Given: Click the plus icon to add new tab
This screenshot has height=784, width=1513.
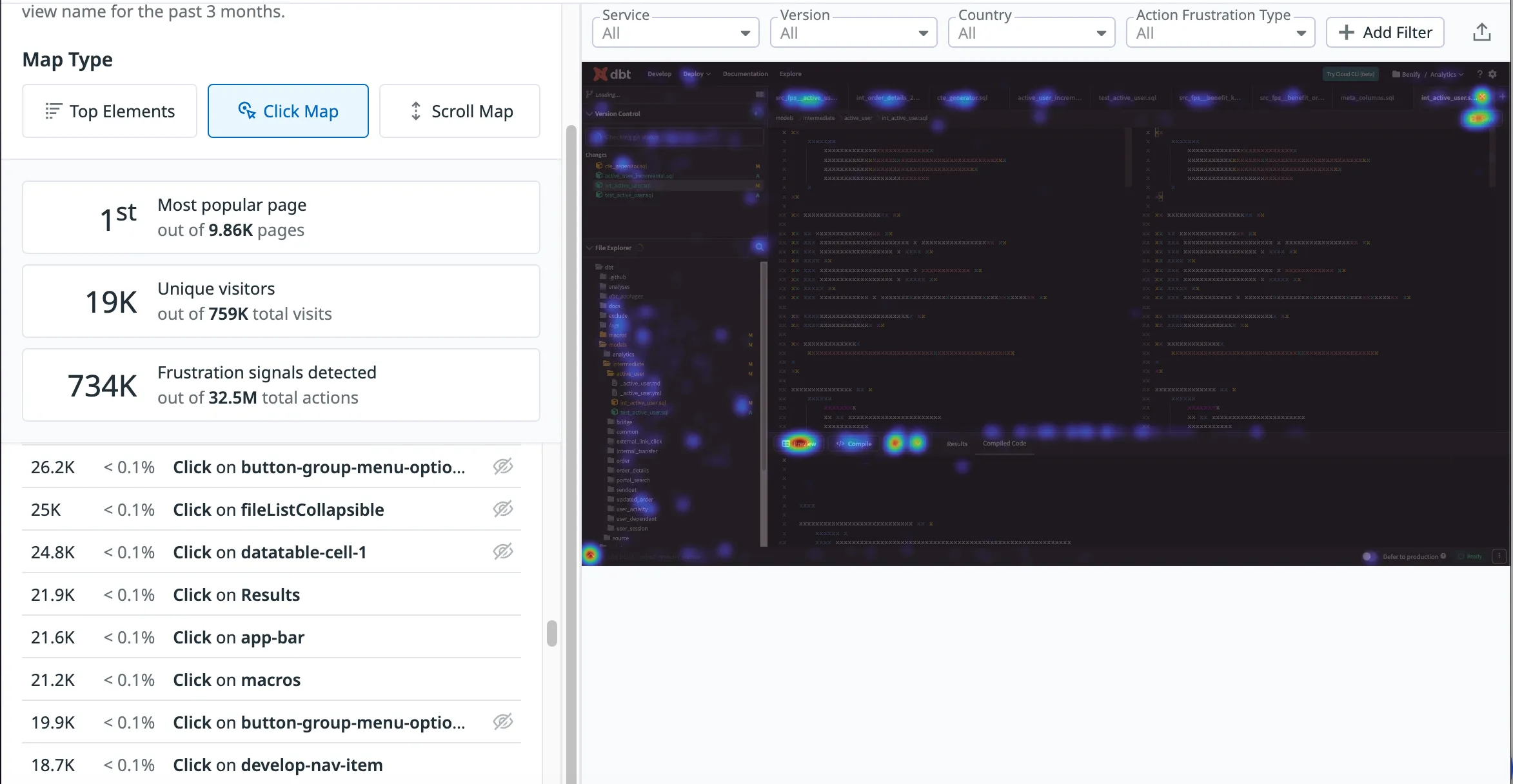Looking at the screenshot, I should pos(1502,97).
